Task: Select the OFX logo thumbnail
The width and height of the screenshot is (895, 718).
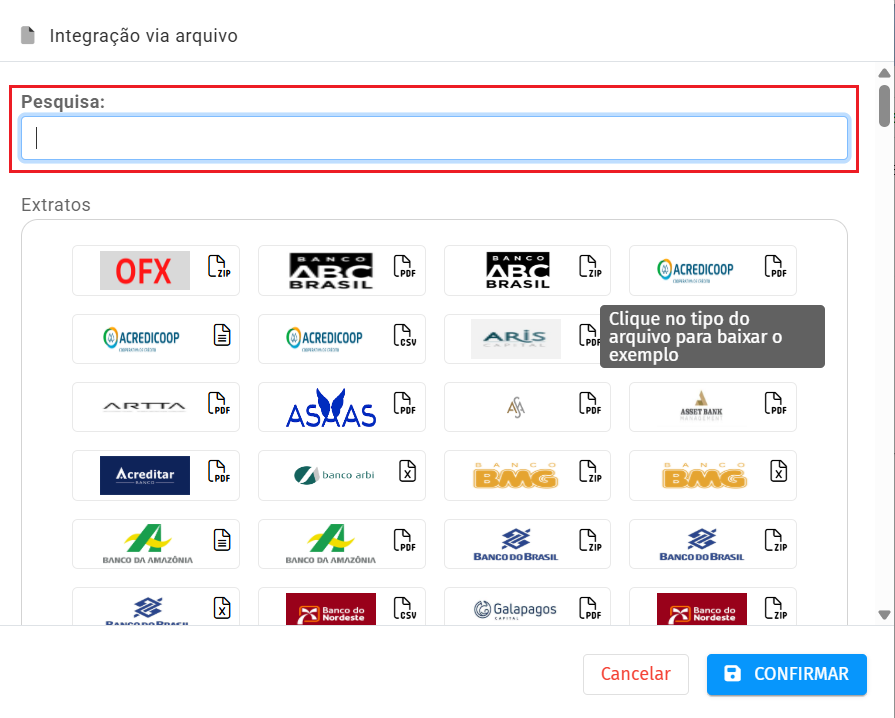Action: [145, 270]
